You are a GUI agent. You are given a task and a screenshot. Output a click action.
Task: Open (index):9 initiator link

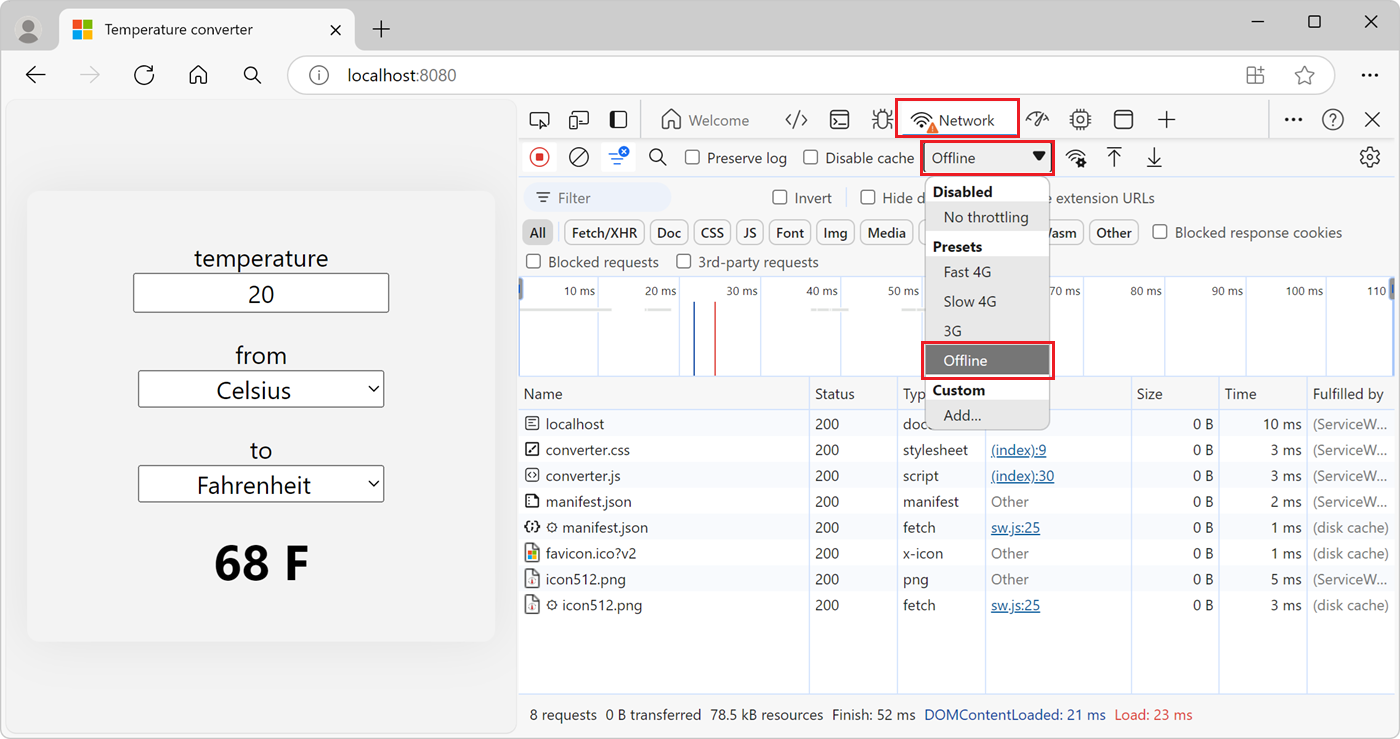[x=1018, y=450]
